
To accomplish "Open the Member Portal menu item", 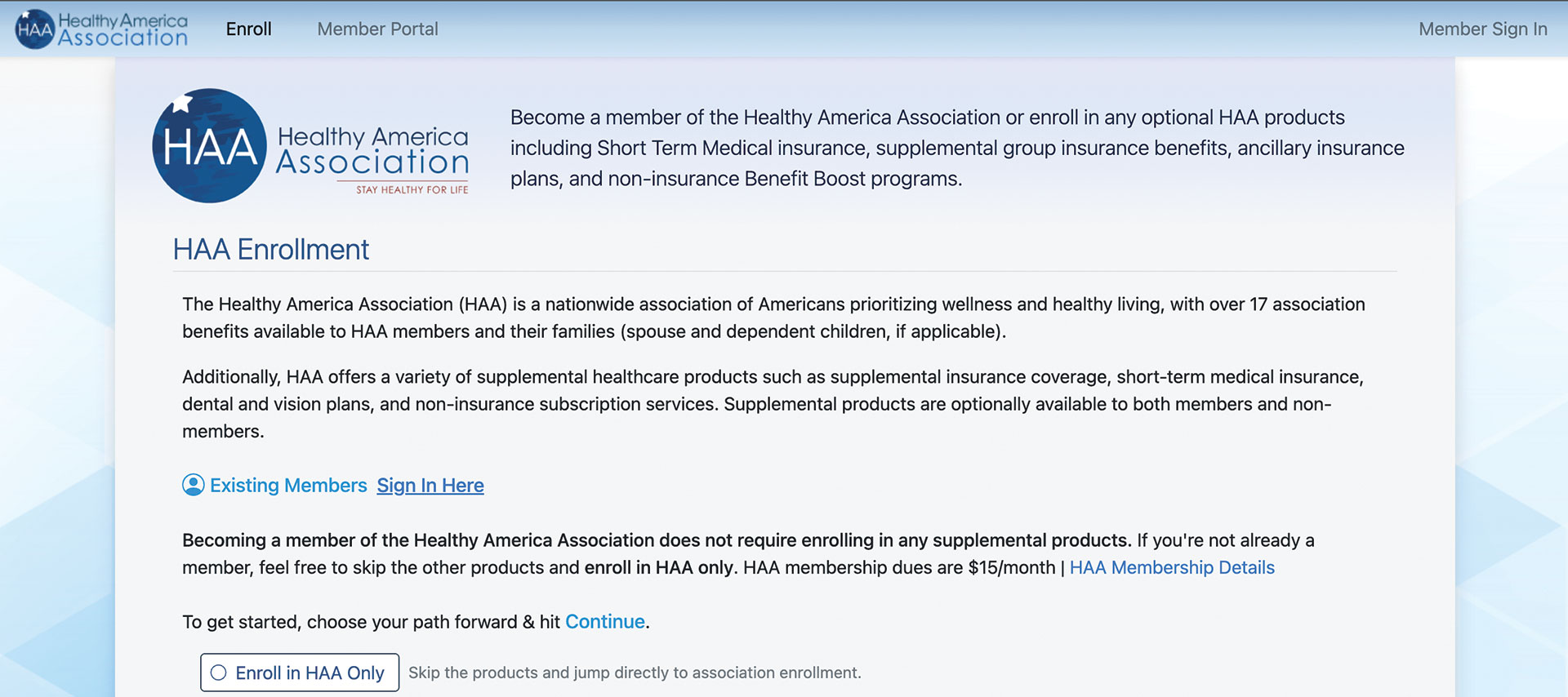I will (377, 29).
